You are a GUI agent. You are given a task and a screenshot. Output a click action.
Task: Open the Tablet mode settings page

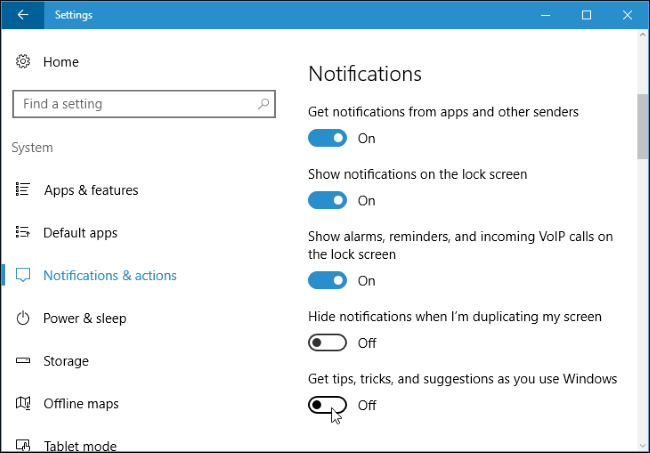tap(79, 445)
